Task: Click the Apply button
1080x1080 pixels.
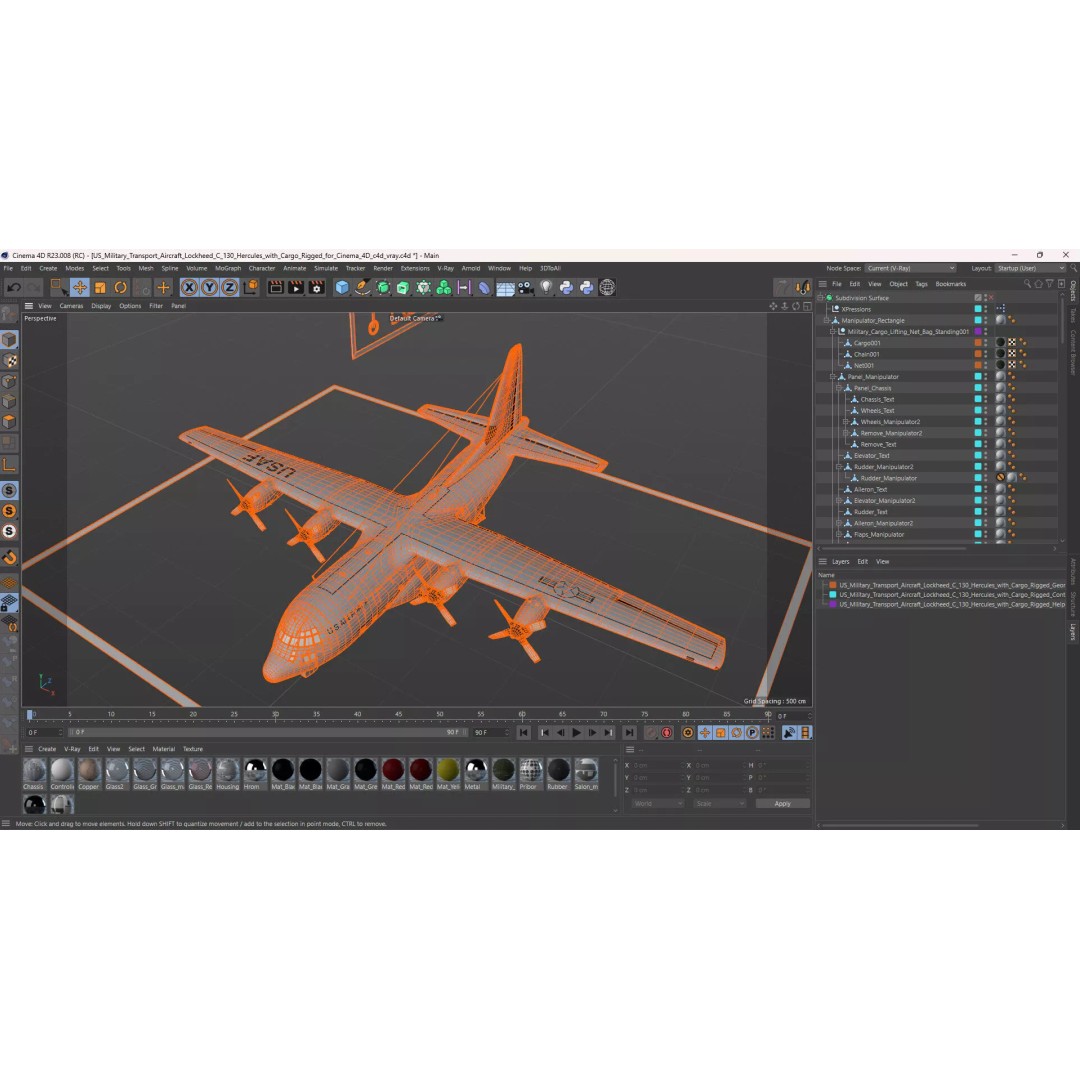Action: tap(782, 804)
